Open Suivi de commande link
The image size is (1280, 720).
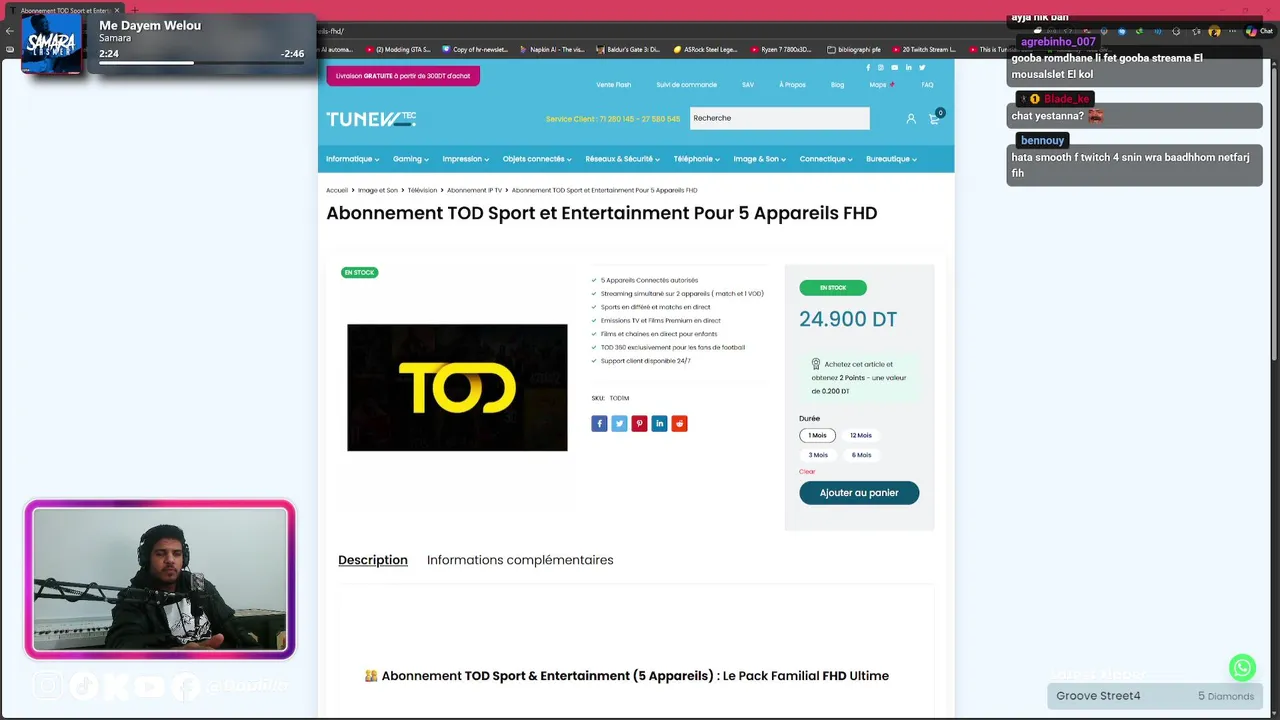click(x=686, y=85)
